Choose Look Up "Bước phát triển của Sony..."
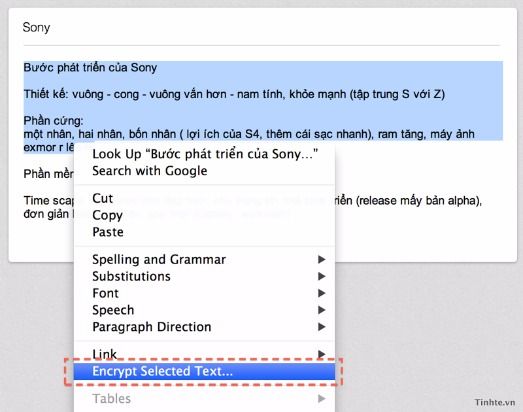The width and height of the screenshot is (523, 412). pyautogui.click(x=204, y=154)
